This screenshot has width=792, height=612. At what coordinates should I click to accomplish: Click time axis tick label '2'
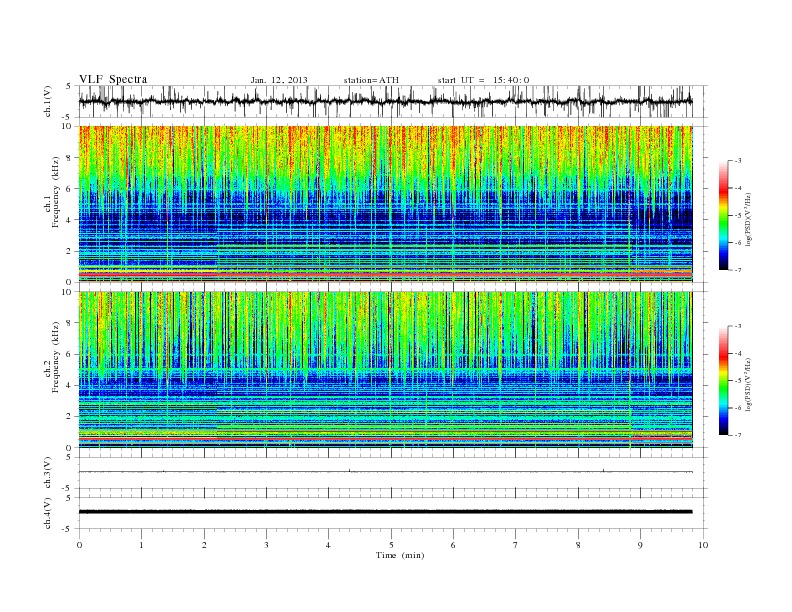(204, 545)
